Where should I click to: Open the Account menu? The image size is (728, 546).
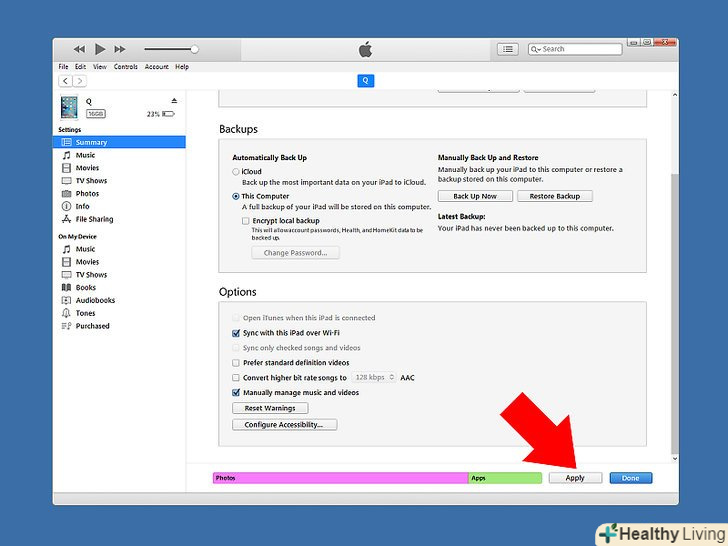[x=157, y=67]
